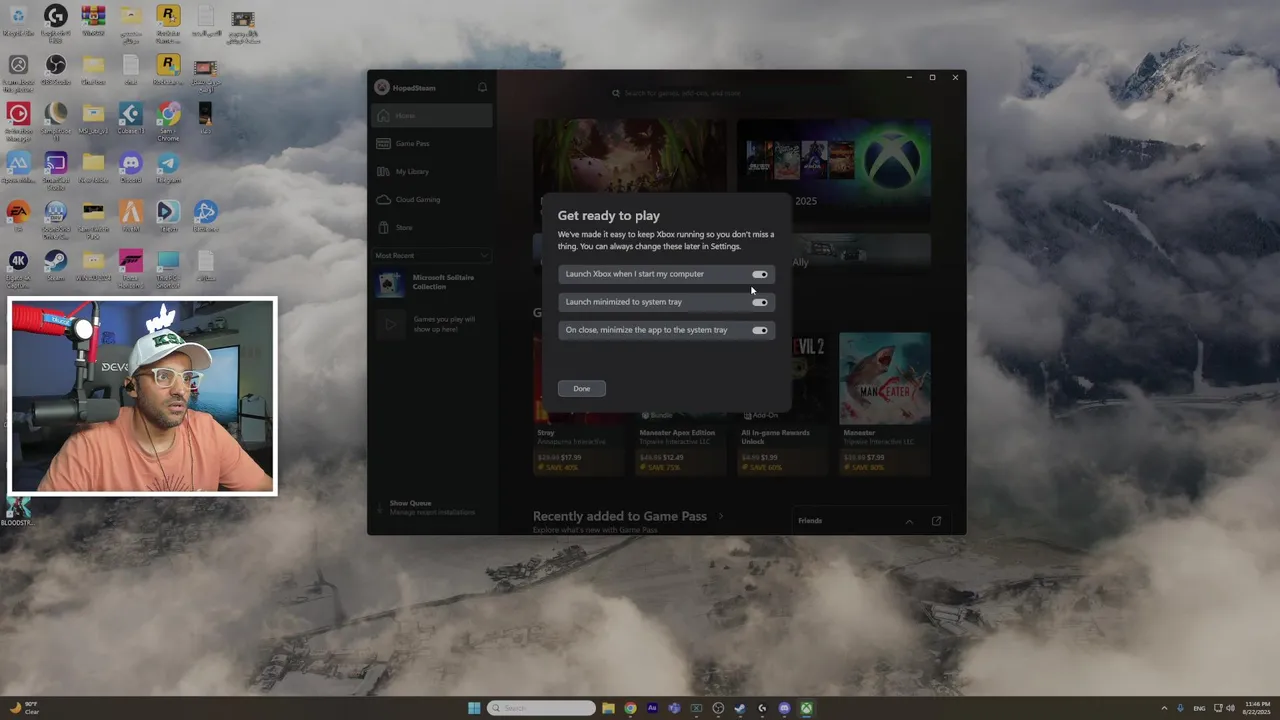Open Discord from taskbar
Image resolution: width=1280 pixels, height=720 pixels.
(x=784, y=708)
